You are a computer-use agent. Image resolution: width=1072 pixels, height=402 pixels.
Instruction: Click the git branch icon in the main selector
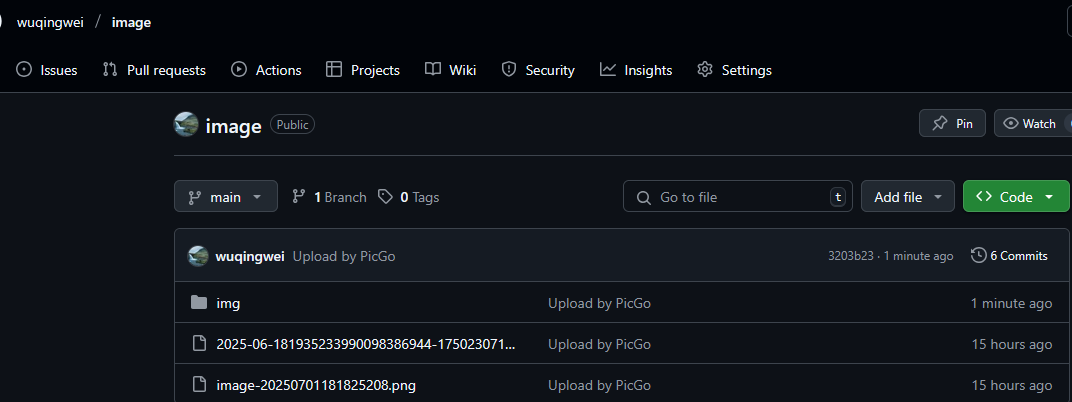pos(195,197)
